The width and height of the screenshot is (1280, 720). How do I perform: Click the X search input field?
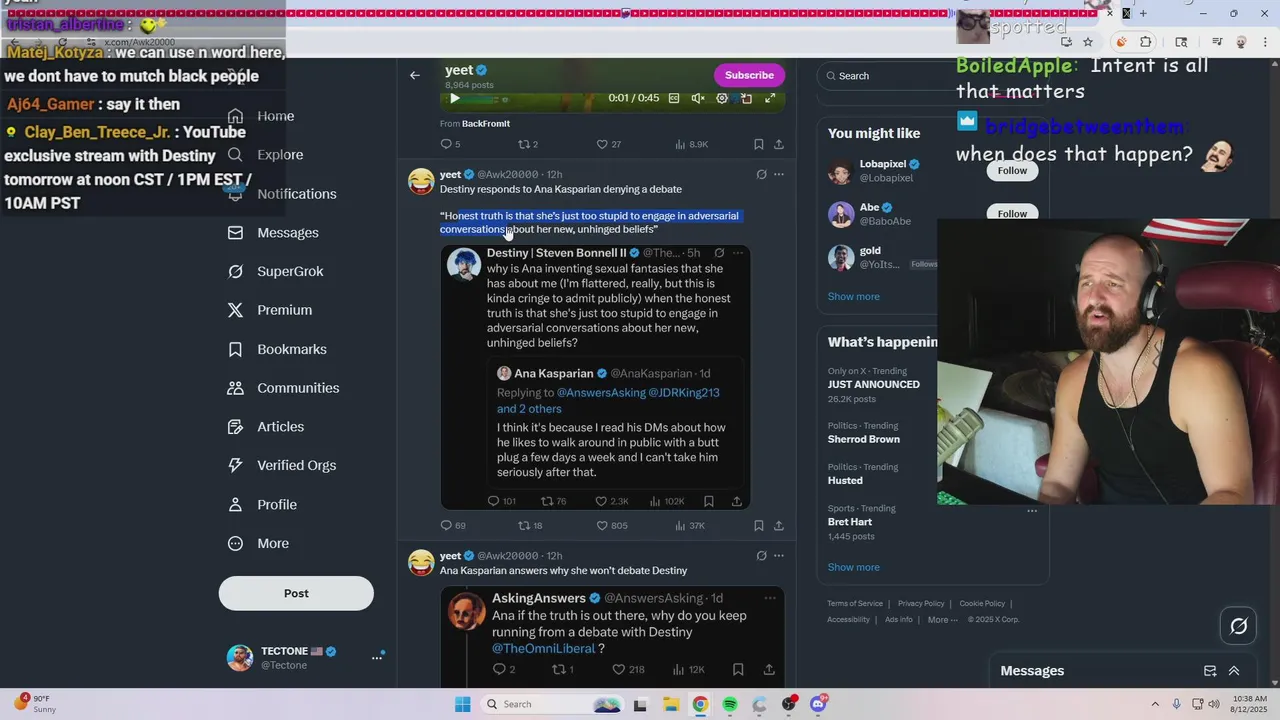pos(885,76)
